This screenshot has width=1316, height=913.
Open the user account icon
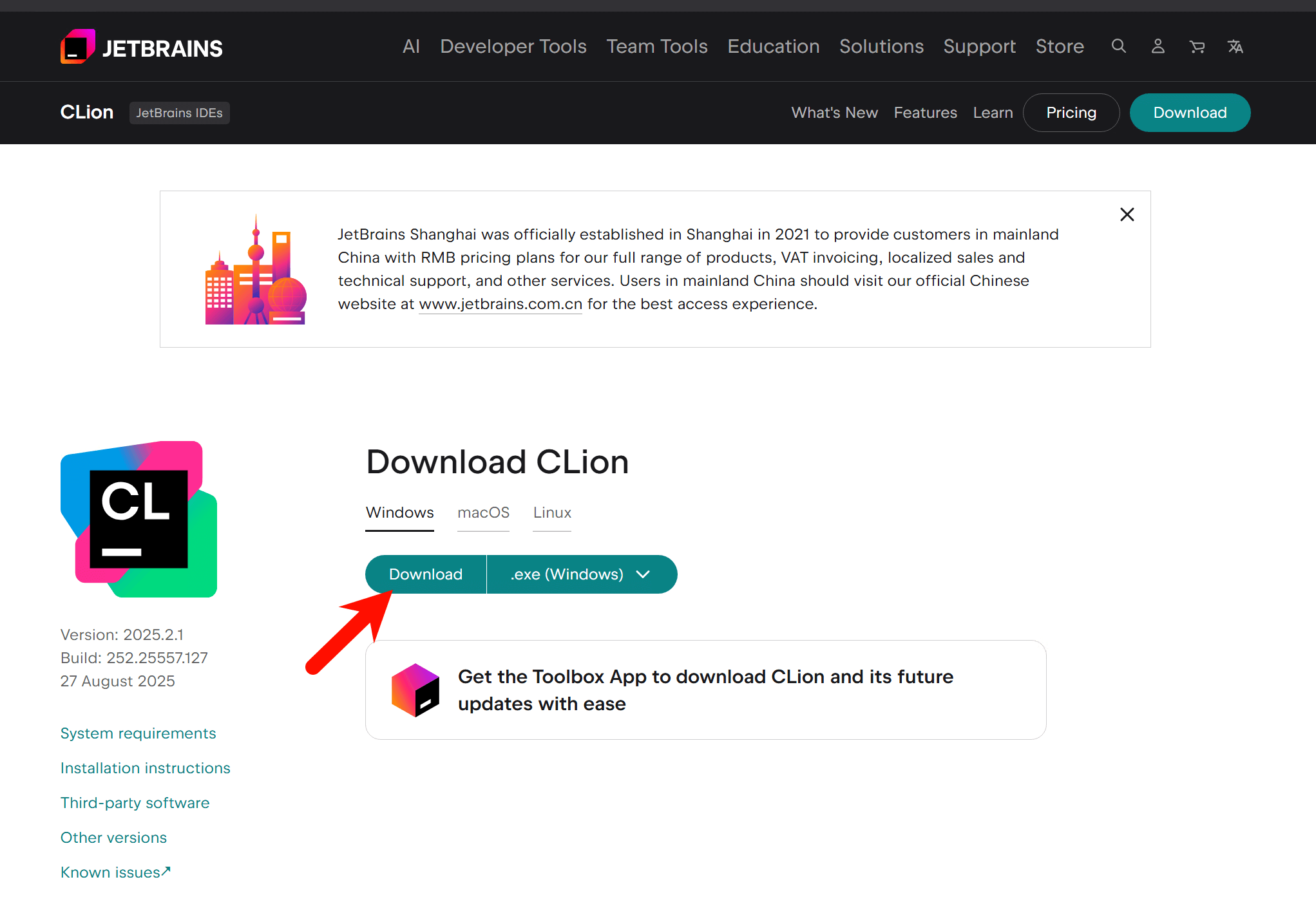tap(1158, 46)
